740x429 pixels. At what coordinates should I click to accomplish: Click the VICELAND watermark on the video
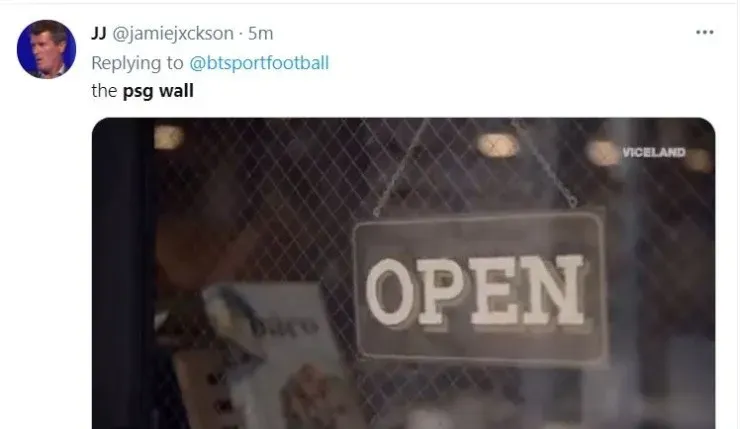(654, 152)
